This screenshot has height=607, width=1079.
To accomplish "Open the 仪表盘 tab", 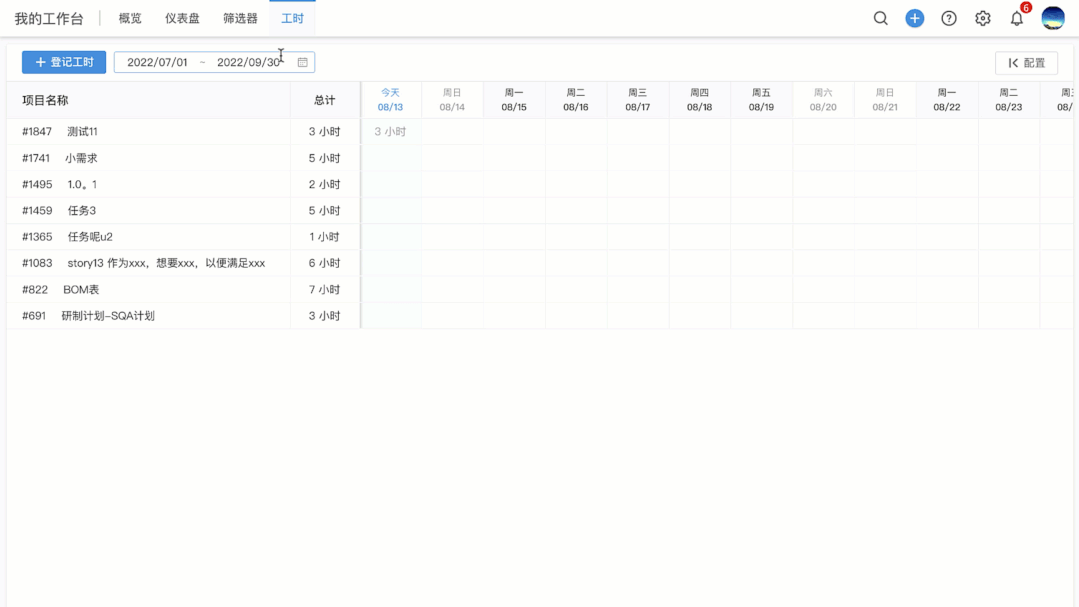I will coord(182,18).
